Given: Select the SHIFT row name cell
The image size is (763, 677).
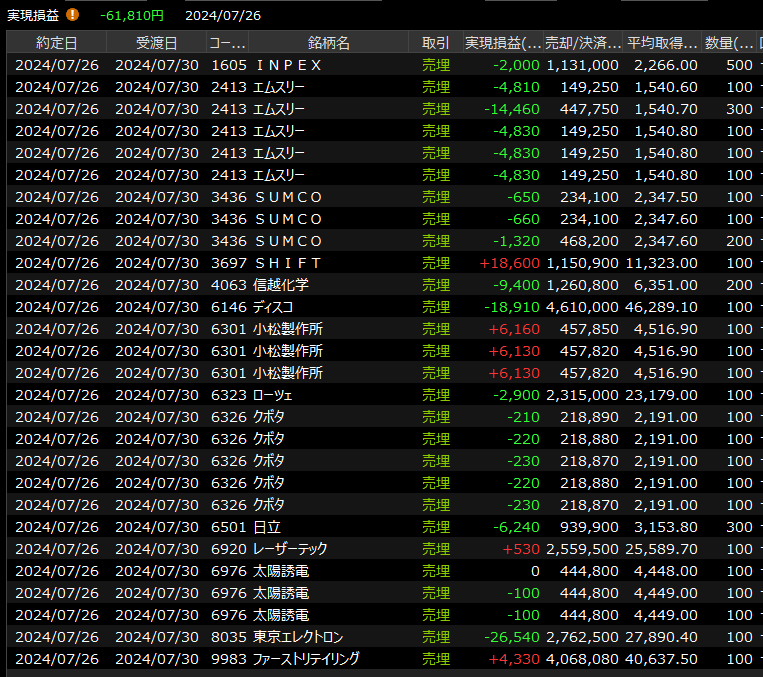Looking at the screenshot, I should pos(289,263).
